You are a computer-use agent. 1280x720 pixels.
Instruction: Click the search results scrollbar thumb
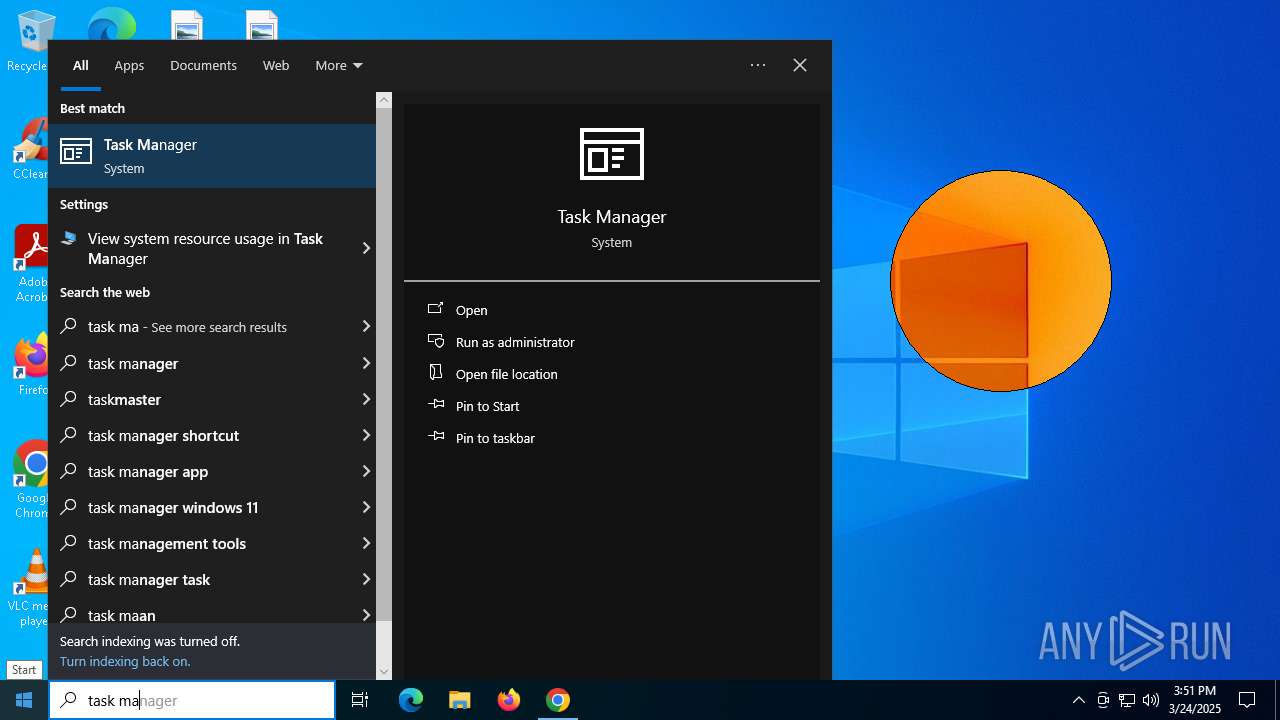pyautogui.click(x=384, y=365)
